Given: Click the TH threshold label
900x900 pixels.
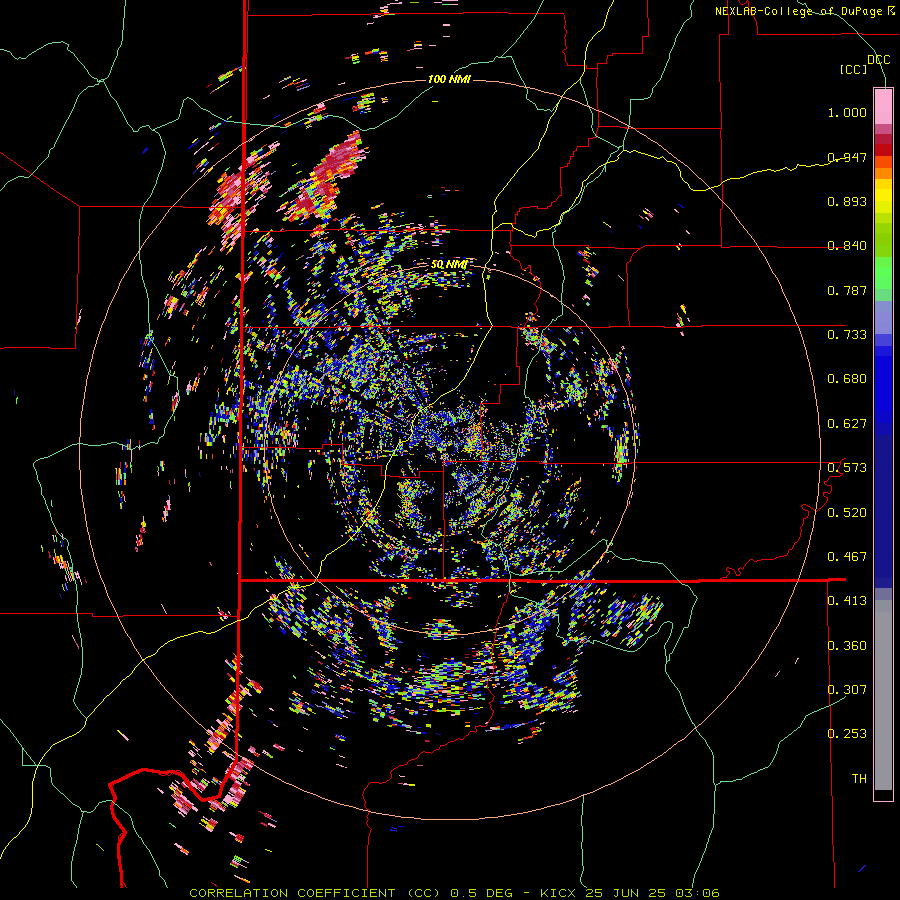Looking at the screenshot, I should tap(859, 779).
